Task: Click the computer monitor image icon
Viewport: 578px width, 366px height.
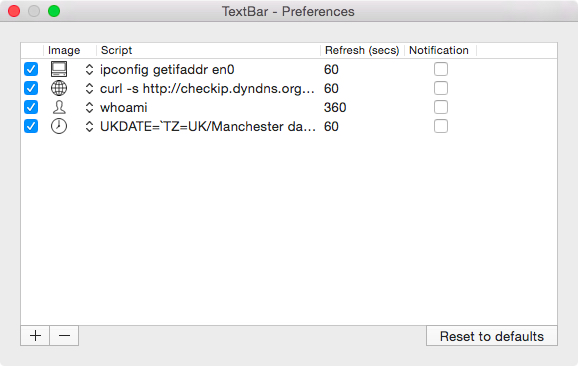Action: pos(59,69)
